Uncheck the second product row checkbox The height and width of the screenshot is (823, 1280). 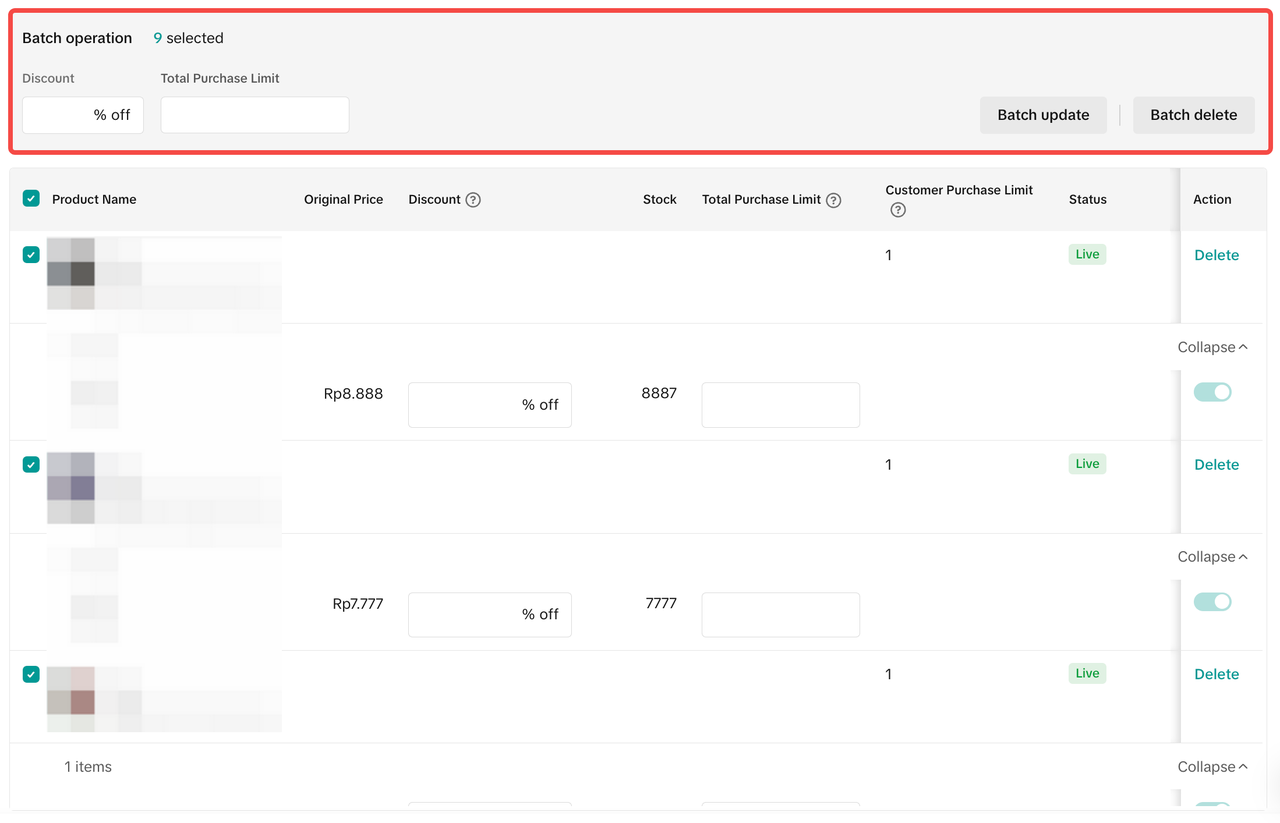coord(31,464)
